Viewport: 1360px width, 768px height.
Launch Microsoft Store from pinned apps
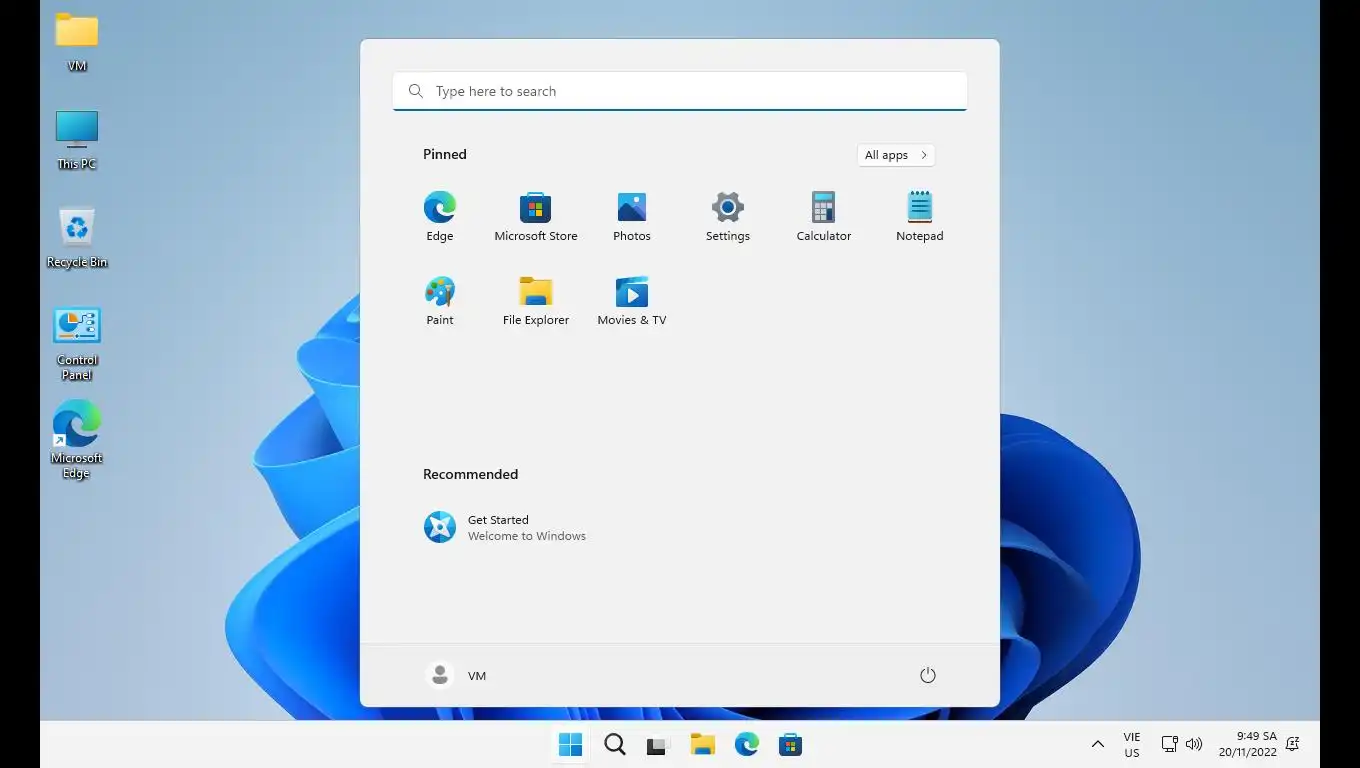536,217
